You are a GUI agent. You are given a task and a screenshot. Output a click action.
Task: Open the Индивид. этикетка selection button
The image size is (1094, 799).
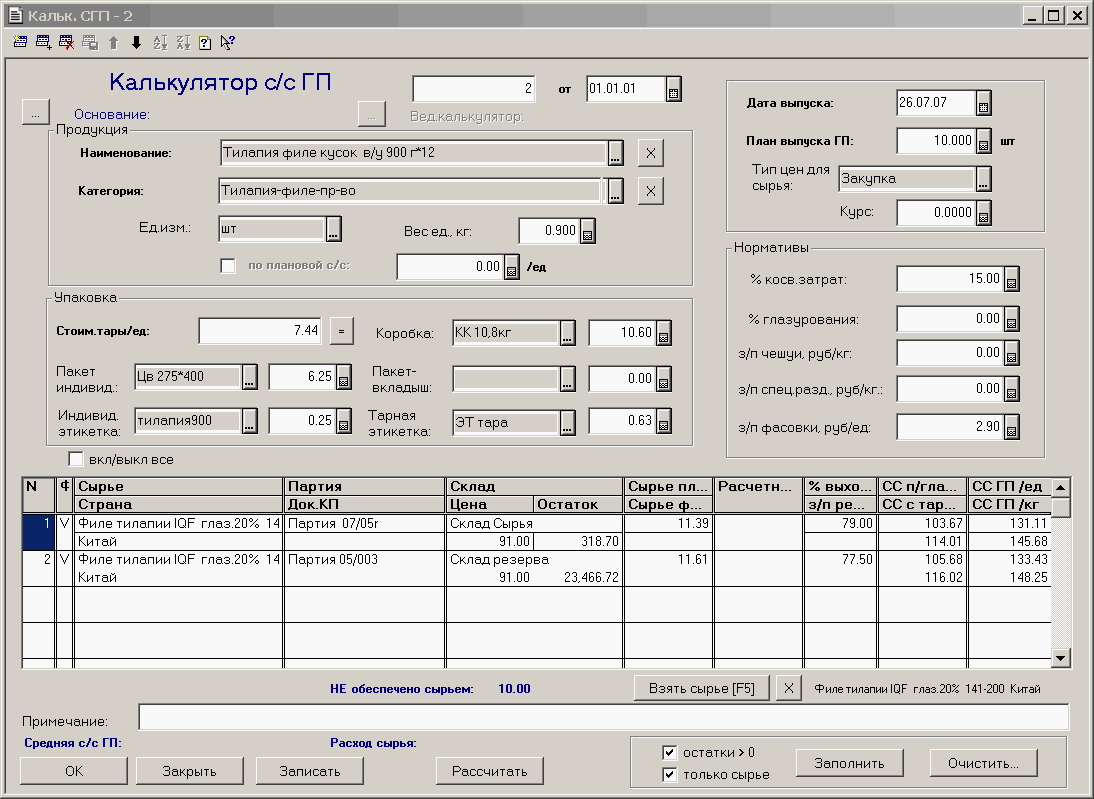click(249, 421)
